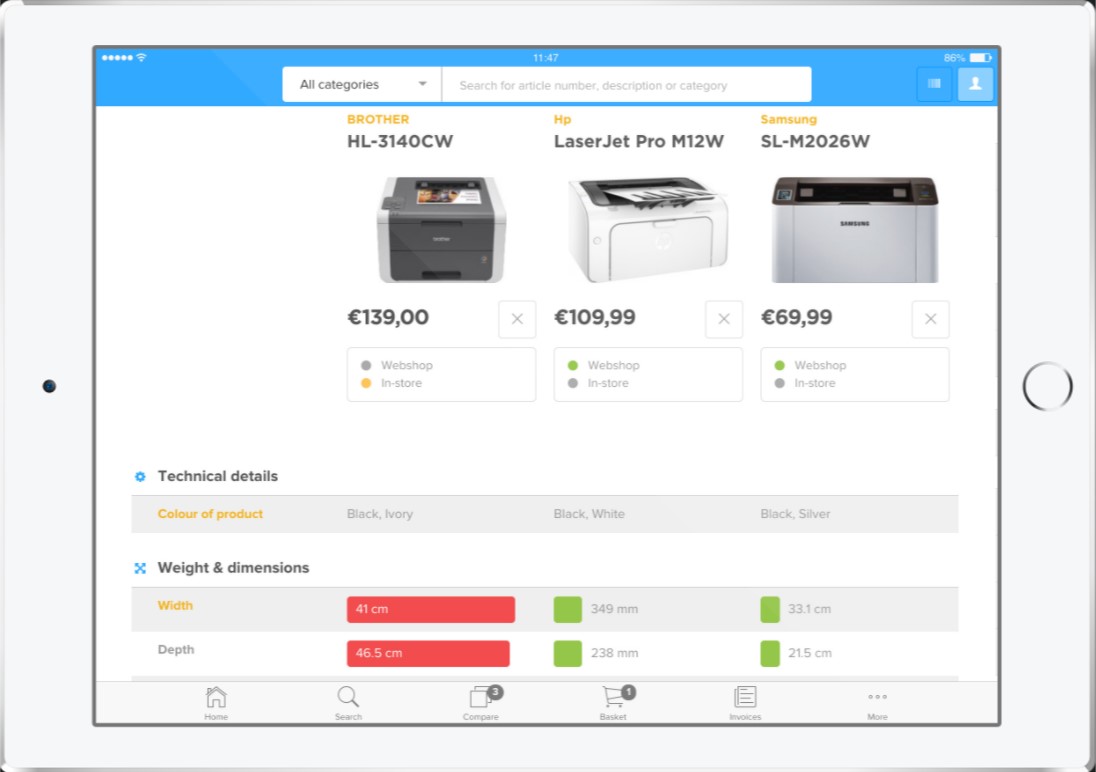Click the Technical details heading
The height and width of the screenshot is (772, 1096).
point(217,476)
